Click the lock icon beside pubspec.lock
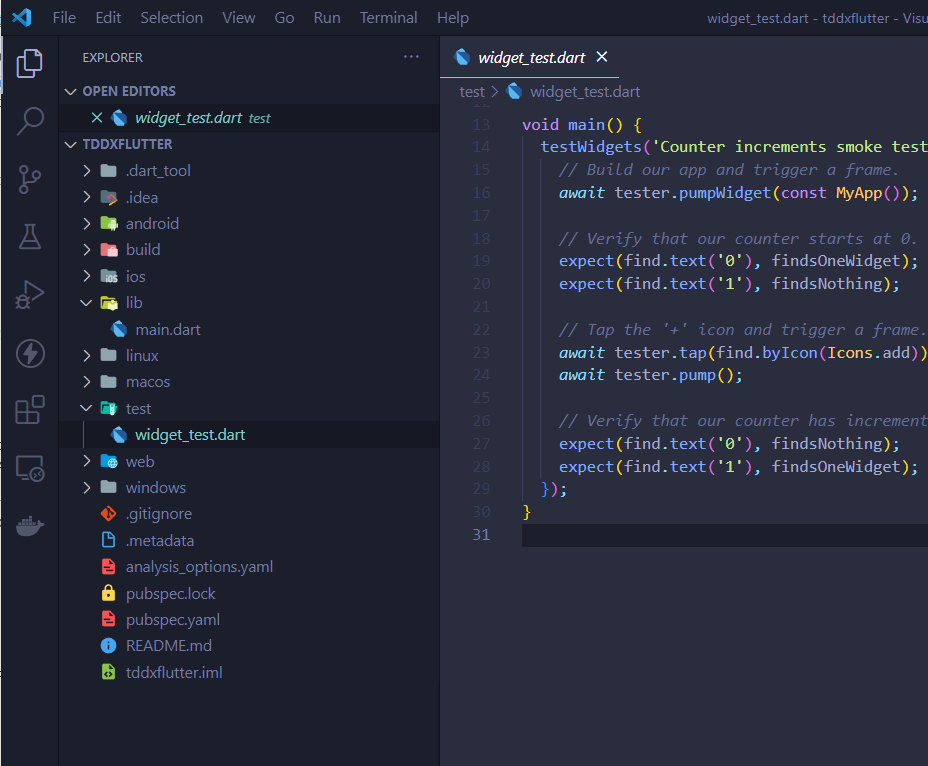This screenshot has height=766, width=928. 108,593
